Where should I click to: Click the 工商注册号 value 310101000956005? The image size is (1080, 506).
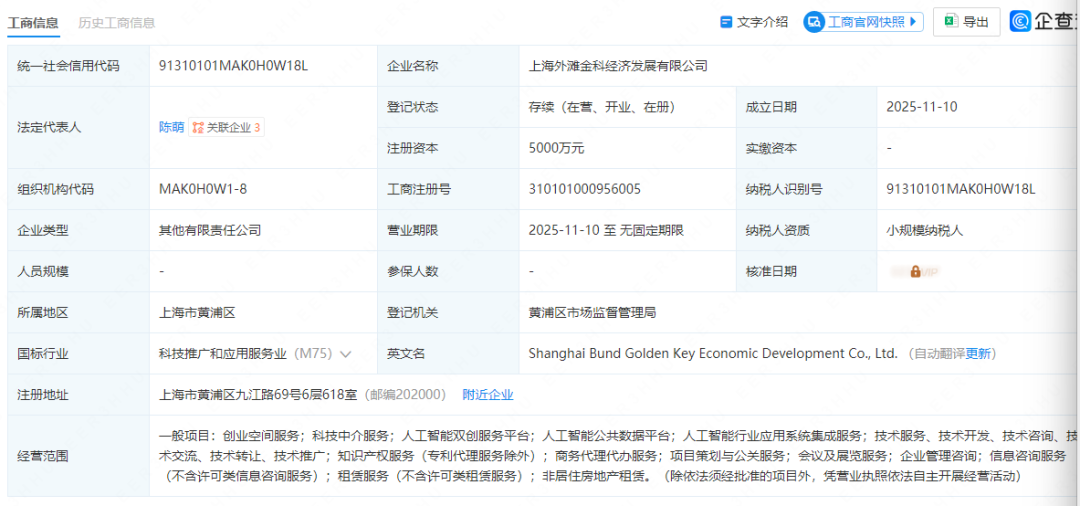tap(584, 189)
